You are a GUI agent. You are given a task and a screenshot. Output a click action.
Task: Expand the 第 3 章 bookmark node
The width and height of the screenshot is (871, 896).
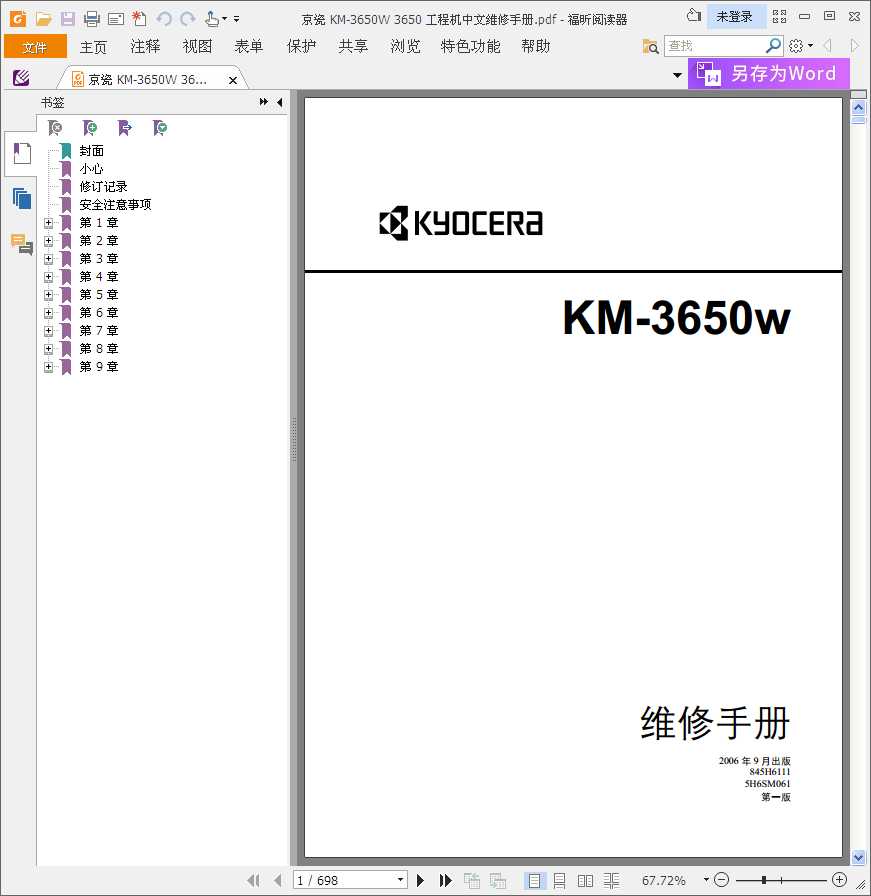[49, 259]
